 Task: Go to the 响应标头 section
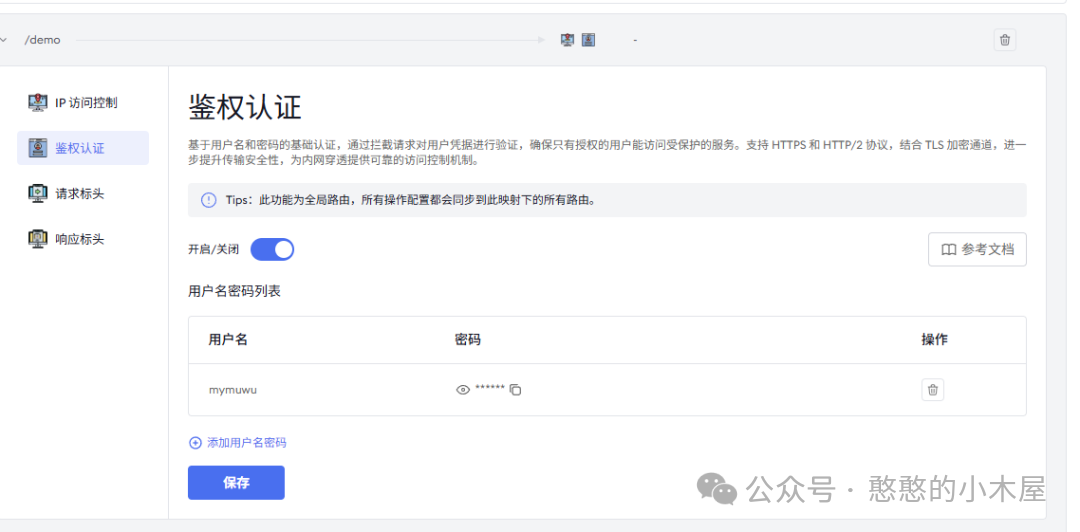(80, 240)
